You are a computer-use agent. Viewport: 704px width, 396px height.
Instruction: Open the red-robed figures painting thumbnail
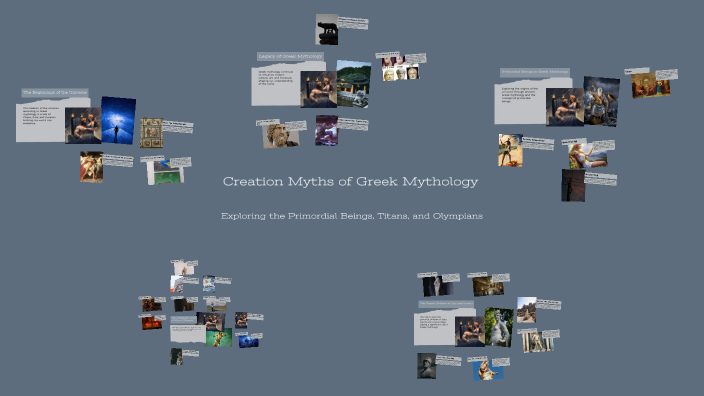tap(92, 167)
